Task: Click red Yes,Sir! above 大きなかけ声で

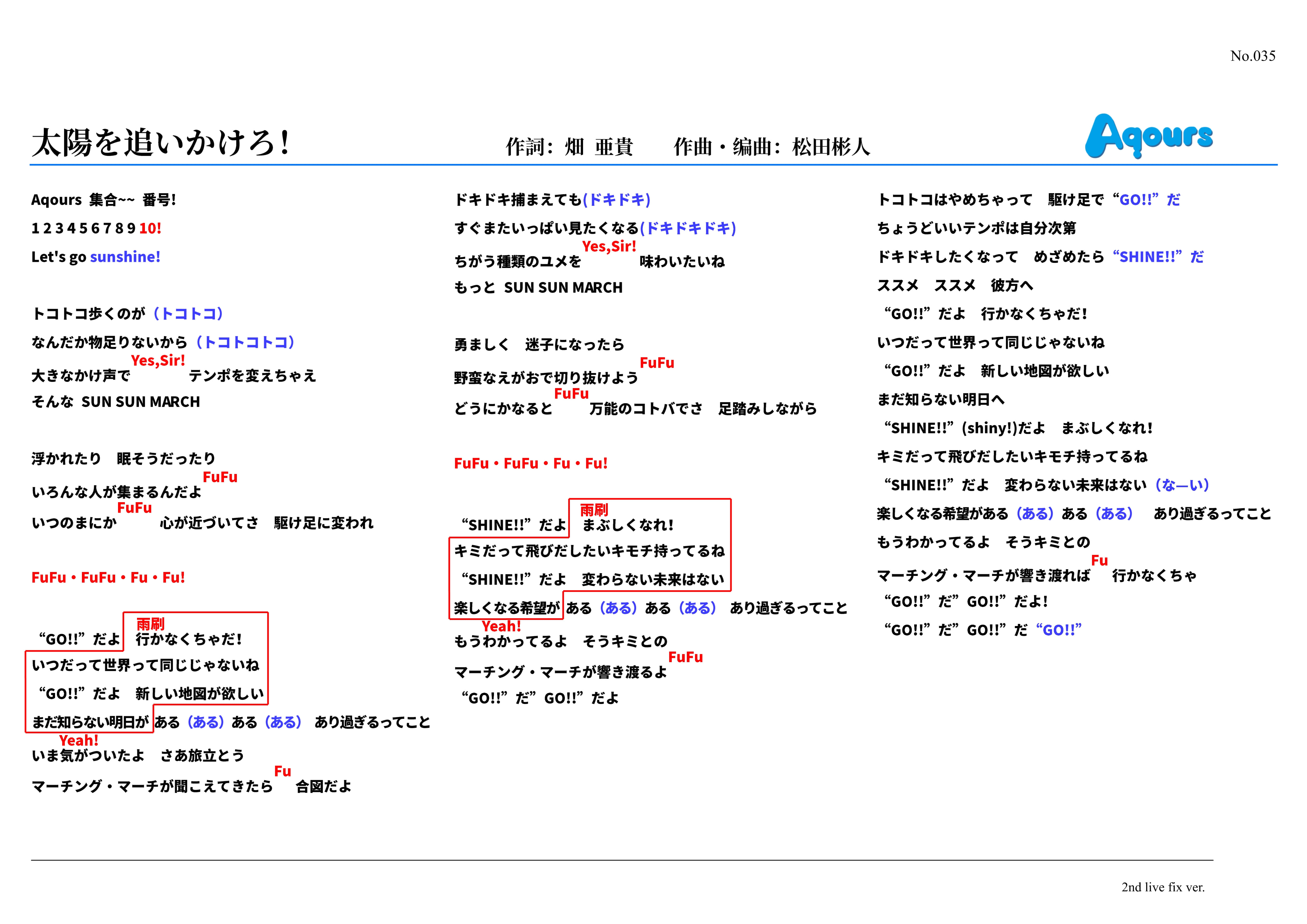Action: click(158, 360)
